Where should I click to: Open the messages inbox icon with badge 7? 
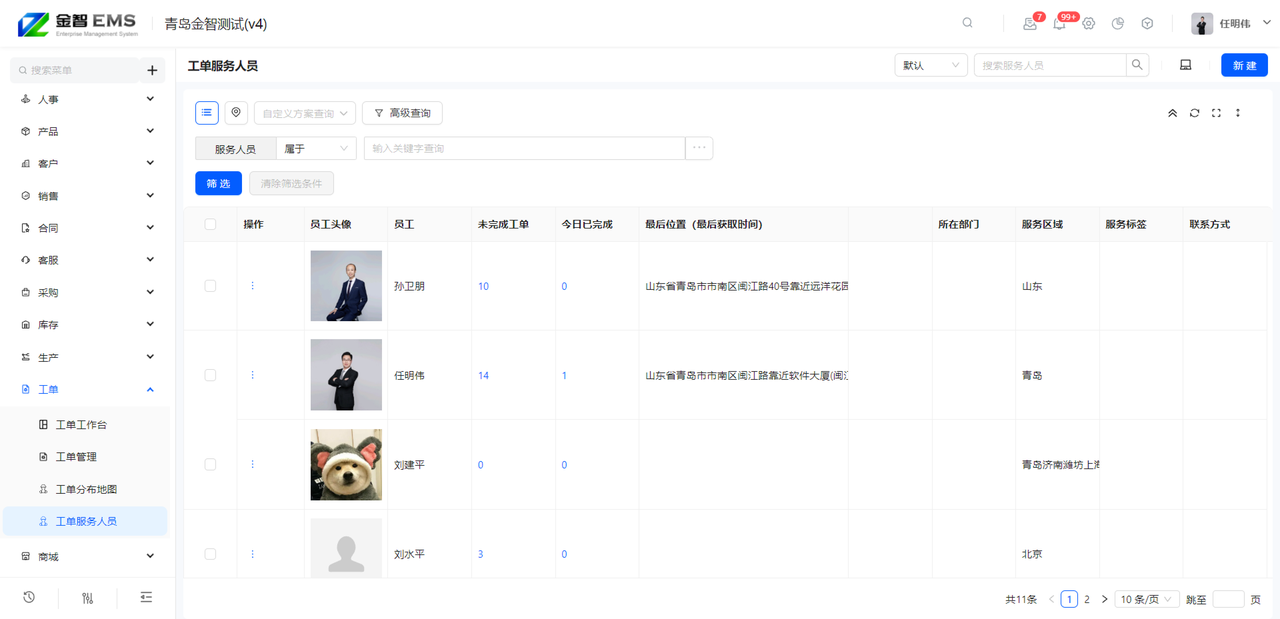pyautogui.click(x=1030, y=23)
